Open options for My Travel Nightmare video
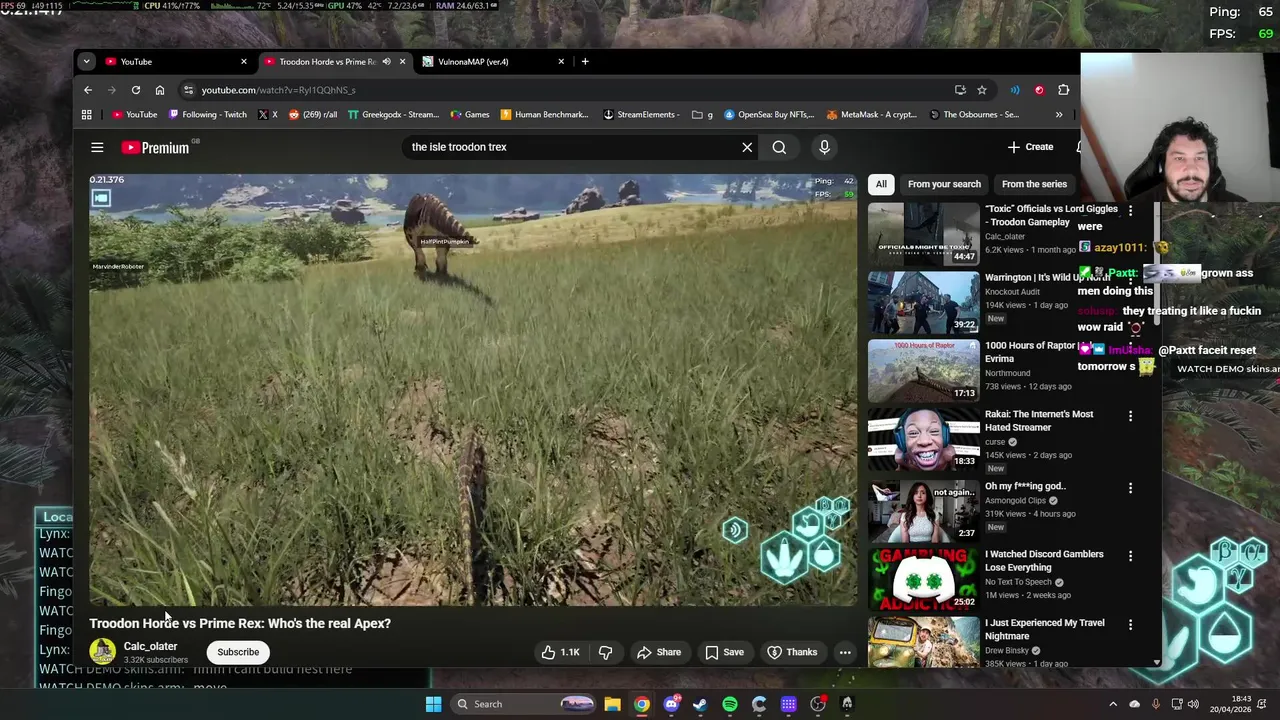Screen dimensions: 1280x720 tap(1130, 625)
